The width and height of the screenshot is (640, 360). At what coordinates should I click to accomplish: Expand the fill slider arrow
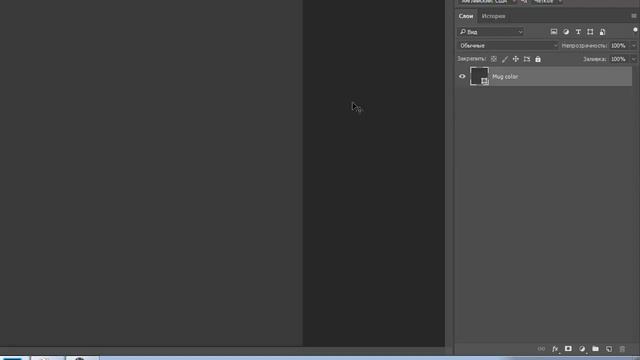coord(633,59)
